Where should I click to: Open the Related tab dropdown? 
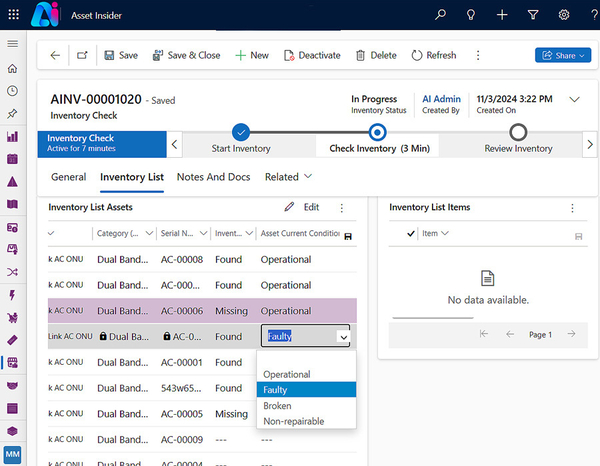click(x=289, y=177)
